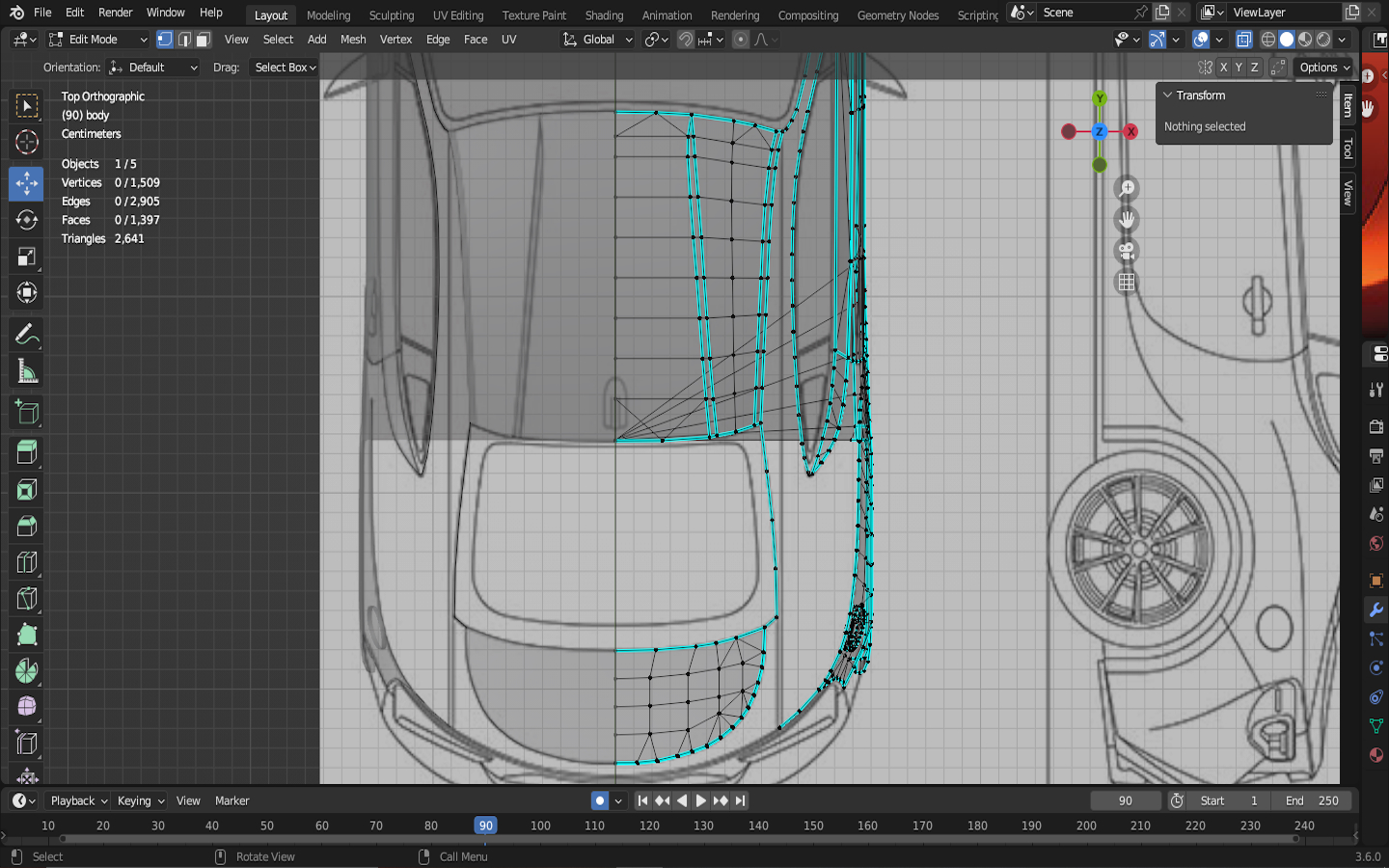Activate the Extrude Region tool
This screenshot has width=1389, height=868.
tap(26, 451)
